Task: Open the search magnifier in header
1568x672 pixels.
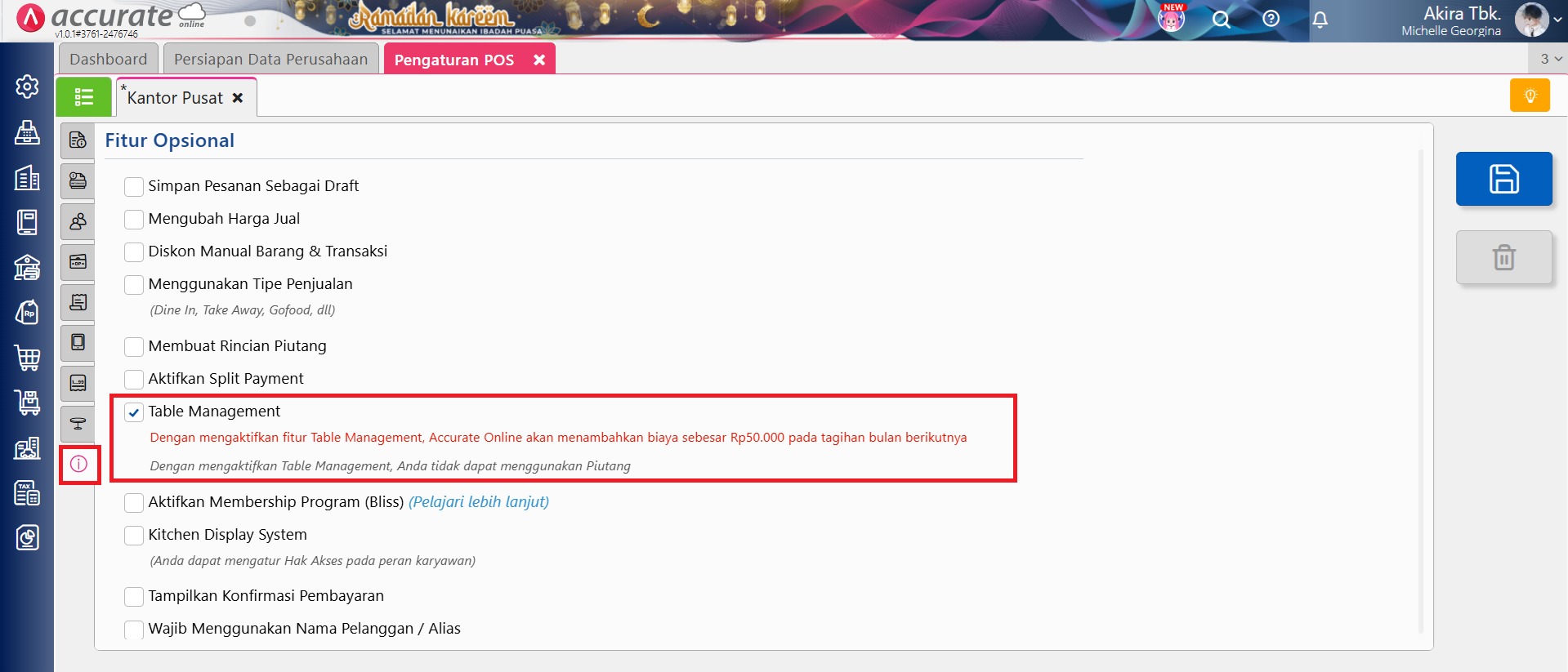Action: pos(1221,20)
